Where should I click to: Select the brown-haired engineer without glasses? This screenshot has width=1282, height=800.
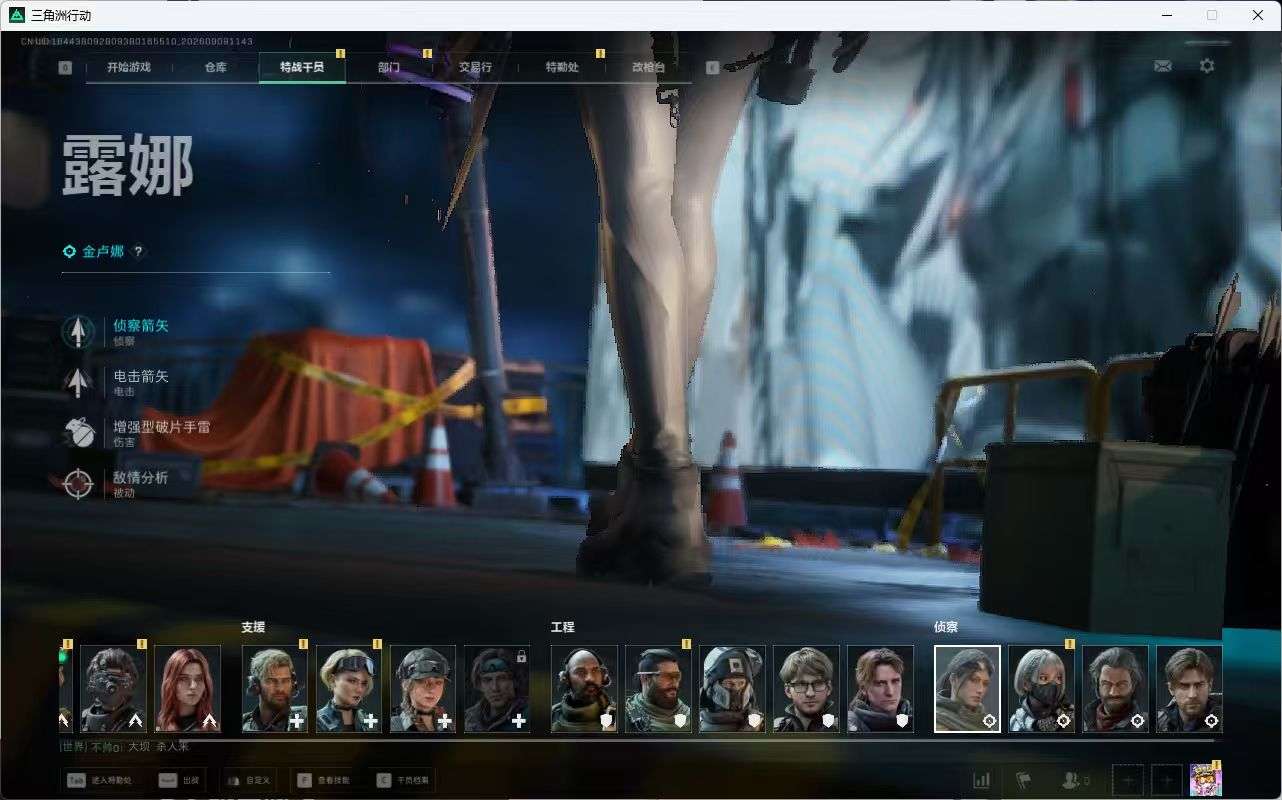click(x=880, y=689)
